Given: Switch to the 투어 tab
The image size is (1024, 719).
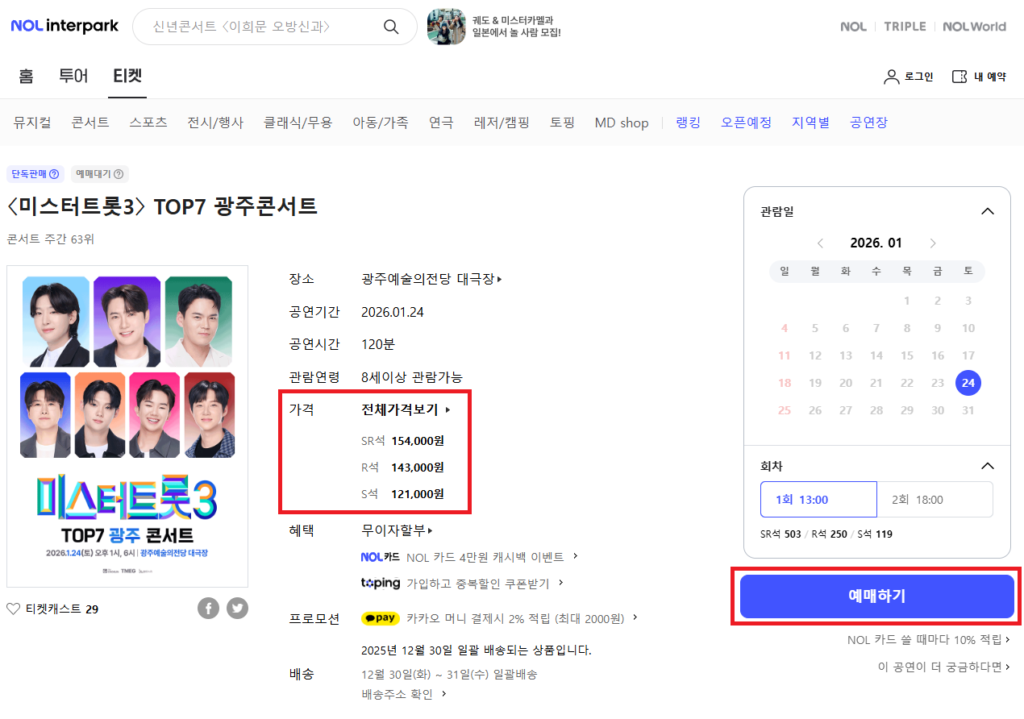Looking at the screenshot, I should pyautogui.click(x=73, y=75).
